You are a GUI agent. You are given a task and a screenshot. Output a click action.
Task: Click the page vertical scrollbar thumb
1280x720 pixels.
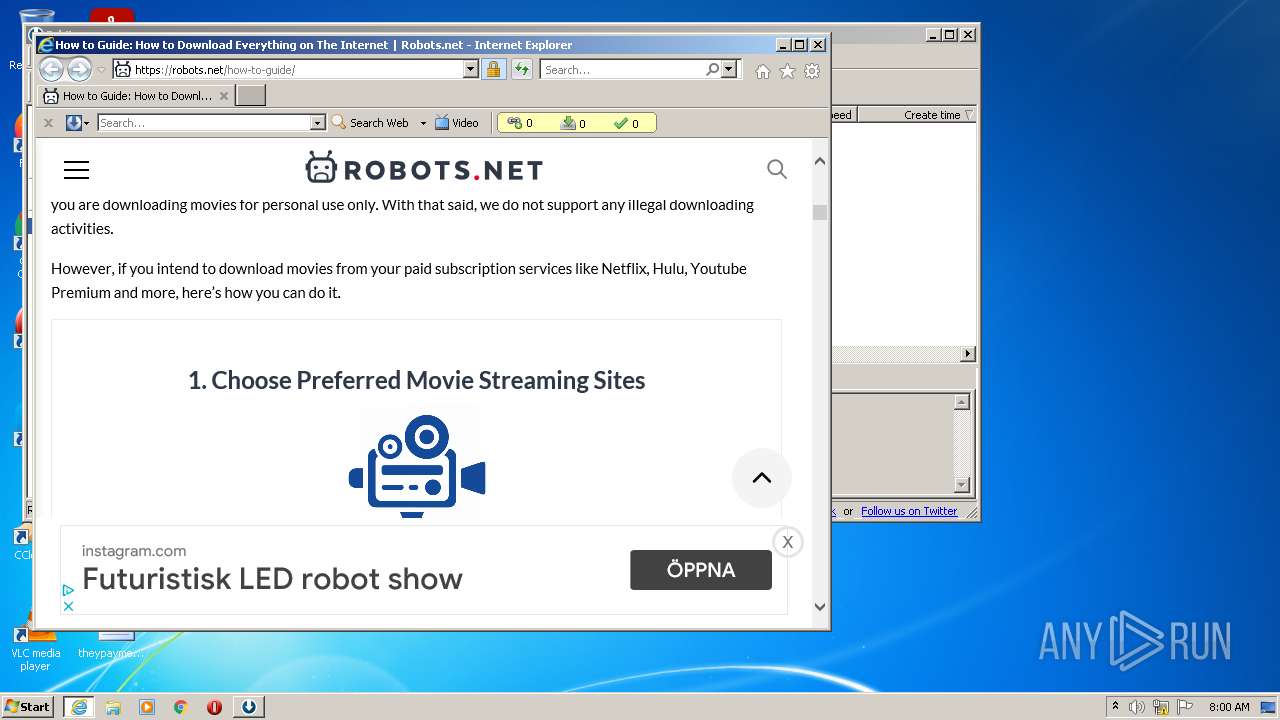coord(820,212)
